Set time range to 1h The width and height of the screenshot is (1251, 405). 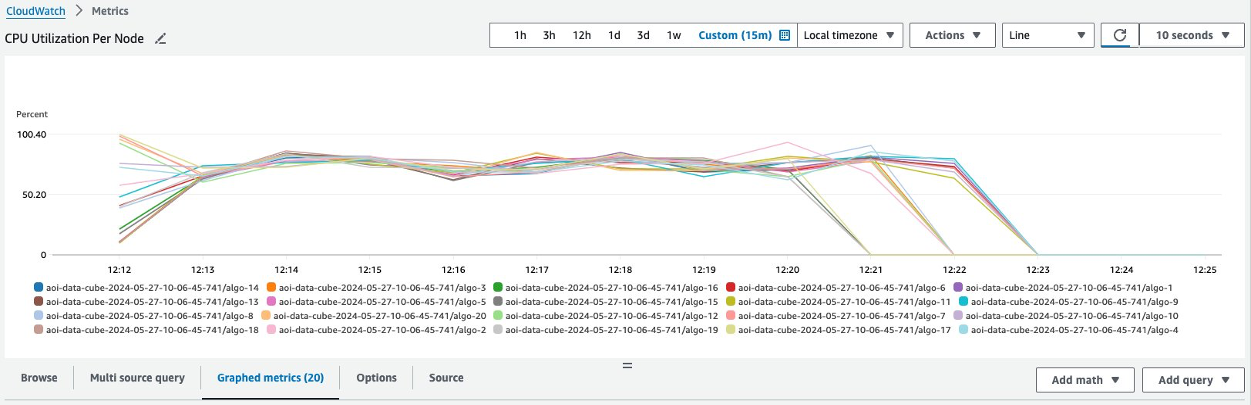pos(520,35)
